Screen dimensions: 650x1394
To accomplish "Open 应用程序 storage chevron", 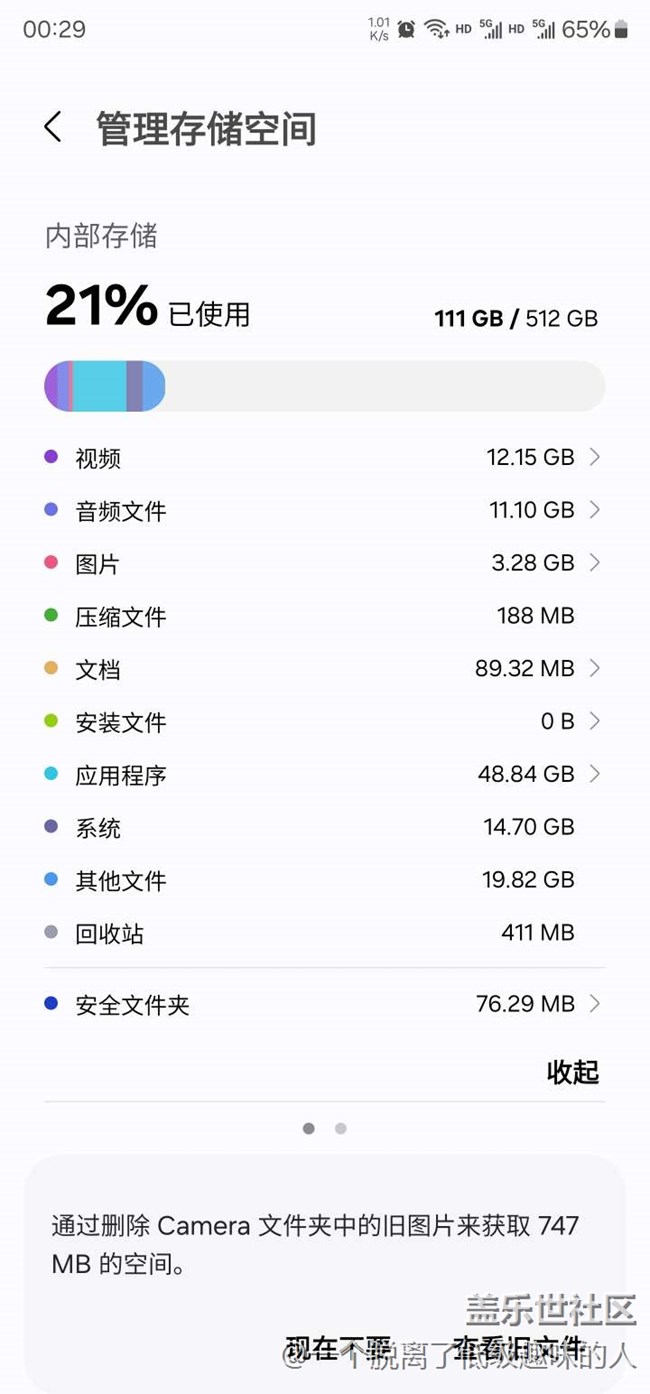I will click(x=595, y=774).
